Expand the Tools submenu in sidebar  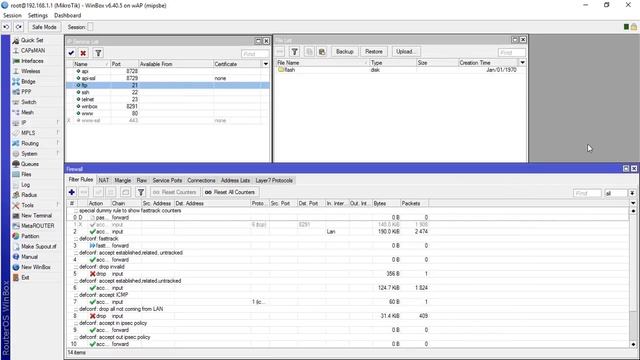pyautogui.click(x=27, y=205)
